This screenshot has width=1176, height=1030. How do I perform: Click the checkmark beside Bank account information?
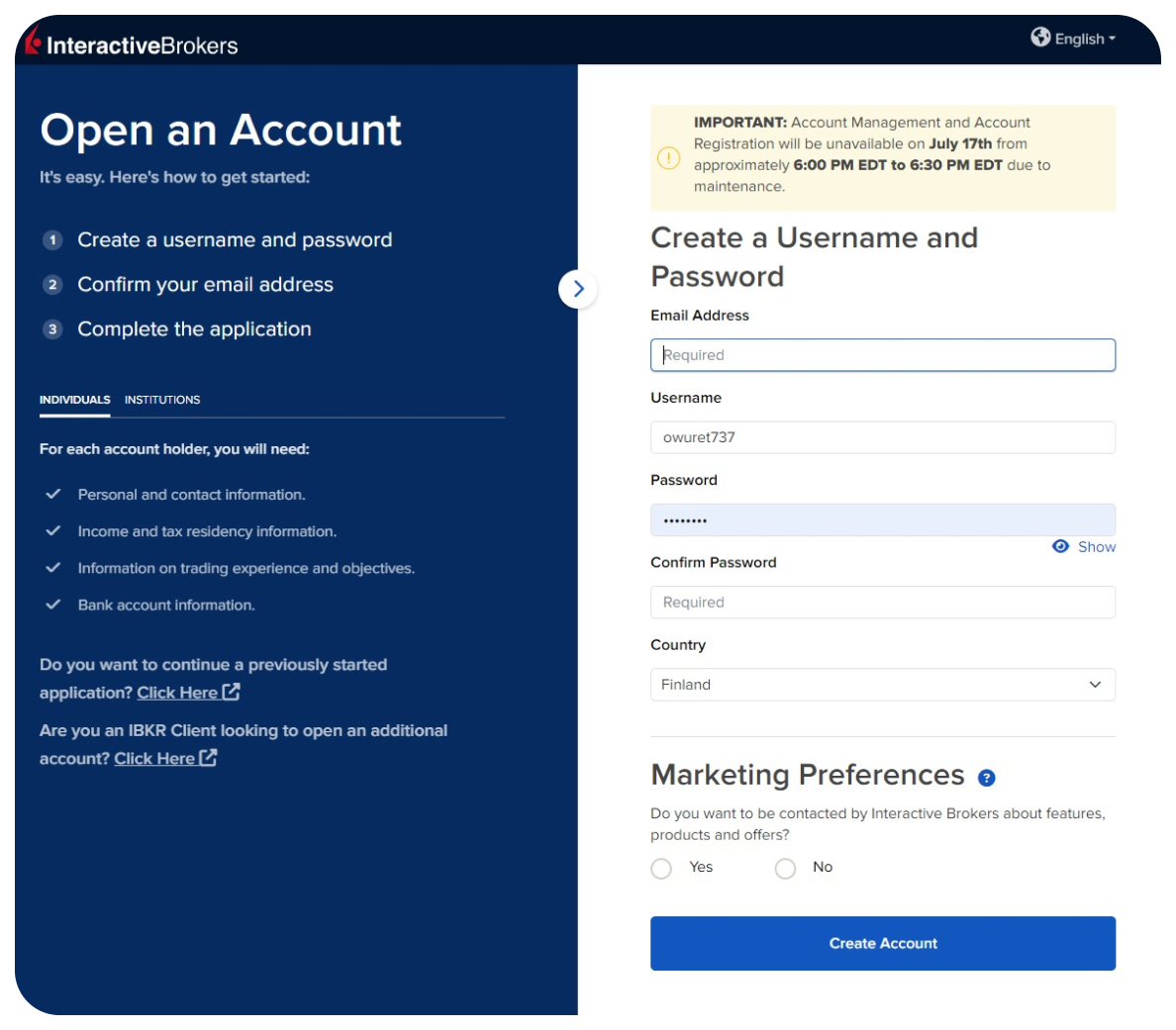[x=53, y=604]
